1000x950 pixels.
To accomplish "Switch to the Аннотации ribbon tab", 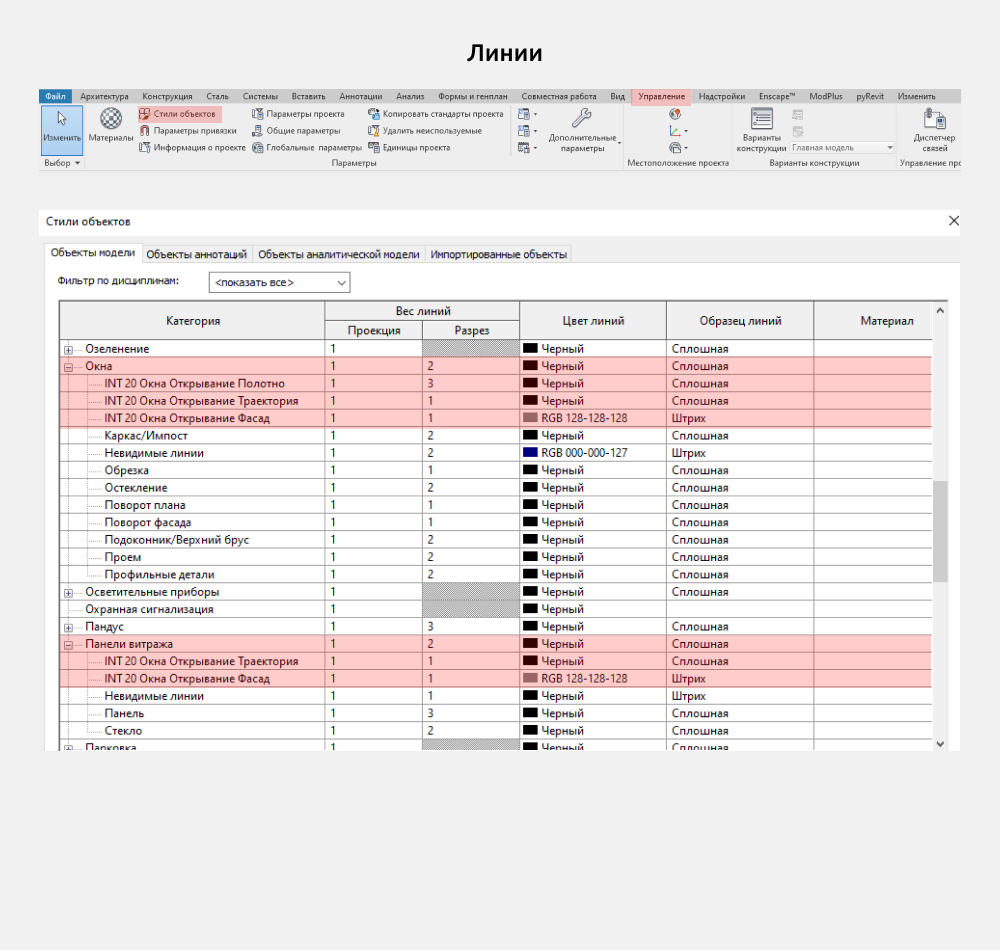I will coord(360,96).
